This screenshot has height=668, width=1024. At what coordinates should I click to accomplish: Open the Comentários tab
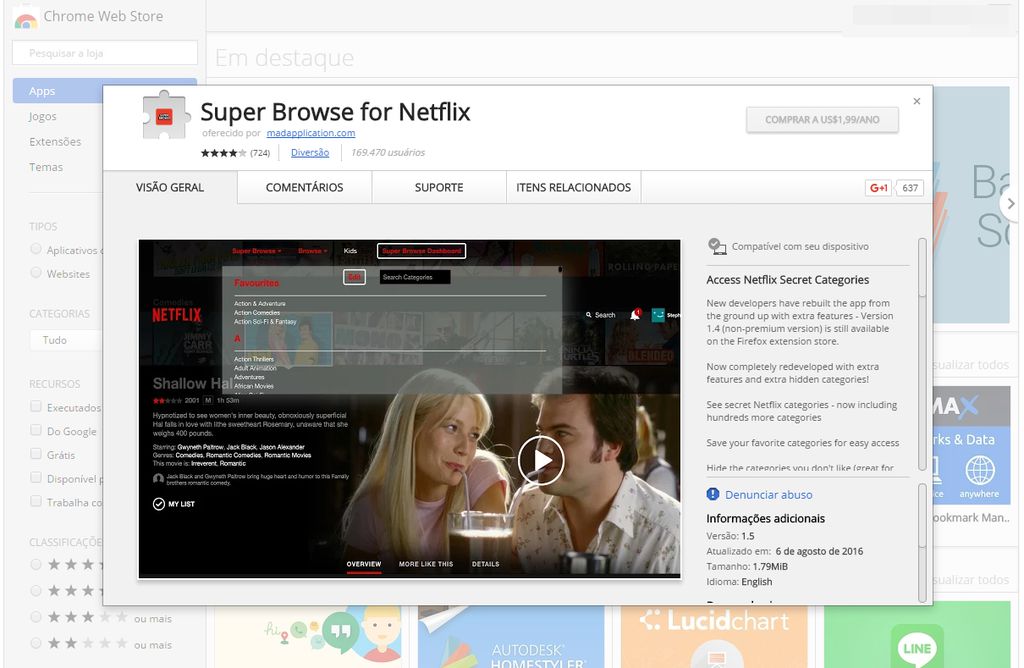(x=304, y=187)
